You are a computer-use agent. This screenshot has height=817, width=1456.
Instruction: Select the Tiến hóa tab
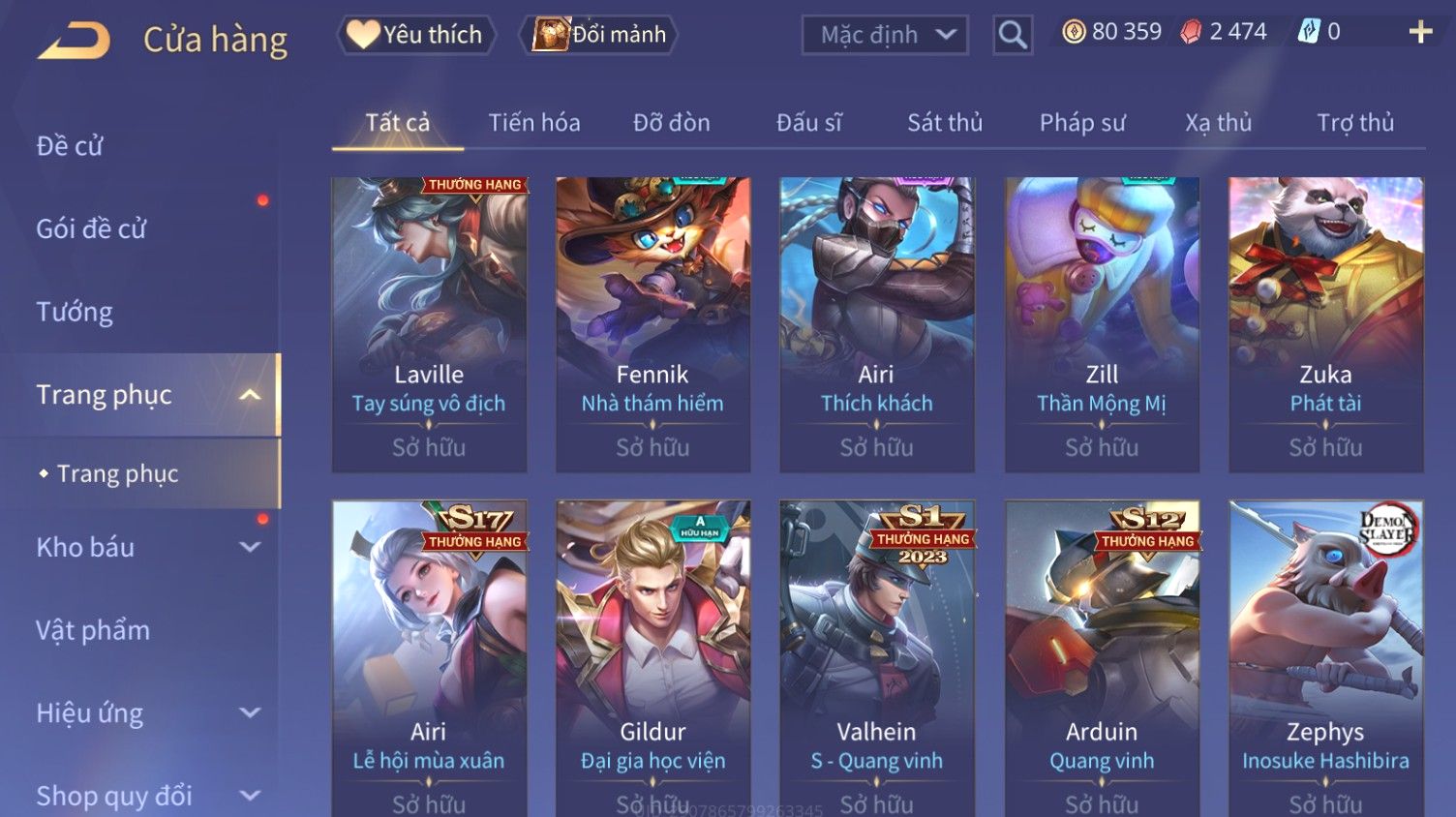pyautogui.click(x=534, y=123)
